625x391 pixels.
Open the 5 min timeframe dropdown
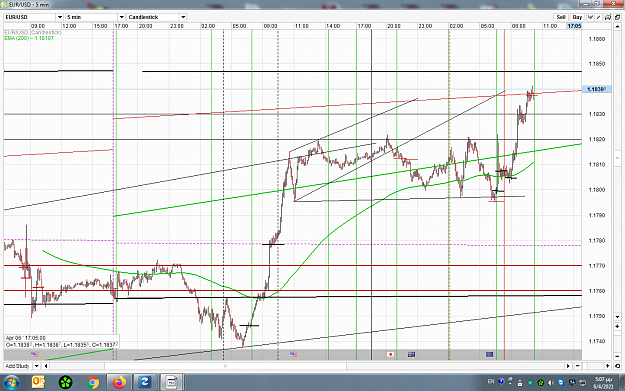[121, 17]
